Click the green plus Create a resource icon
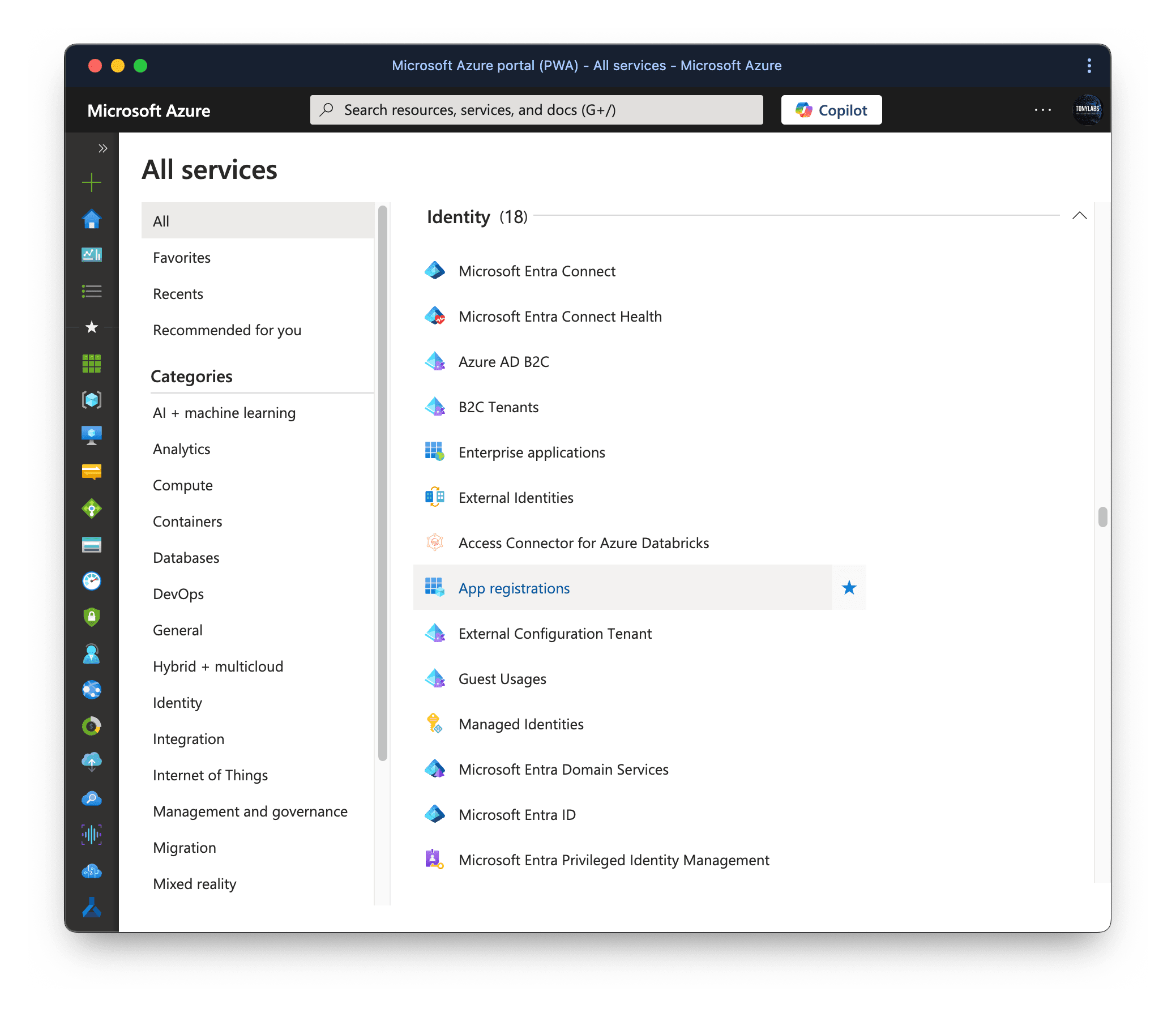 point(91,183)
